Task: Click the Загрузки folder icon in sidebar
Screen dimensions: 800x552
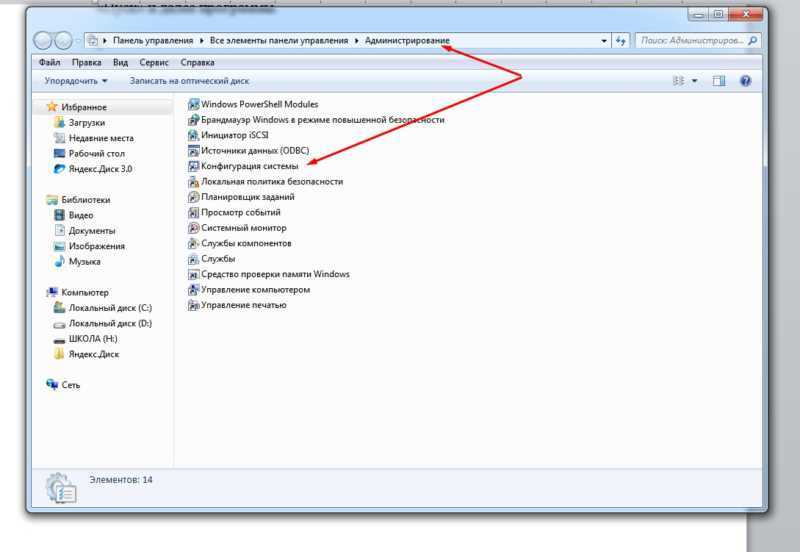Action: click(60, 122)
